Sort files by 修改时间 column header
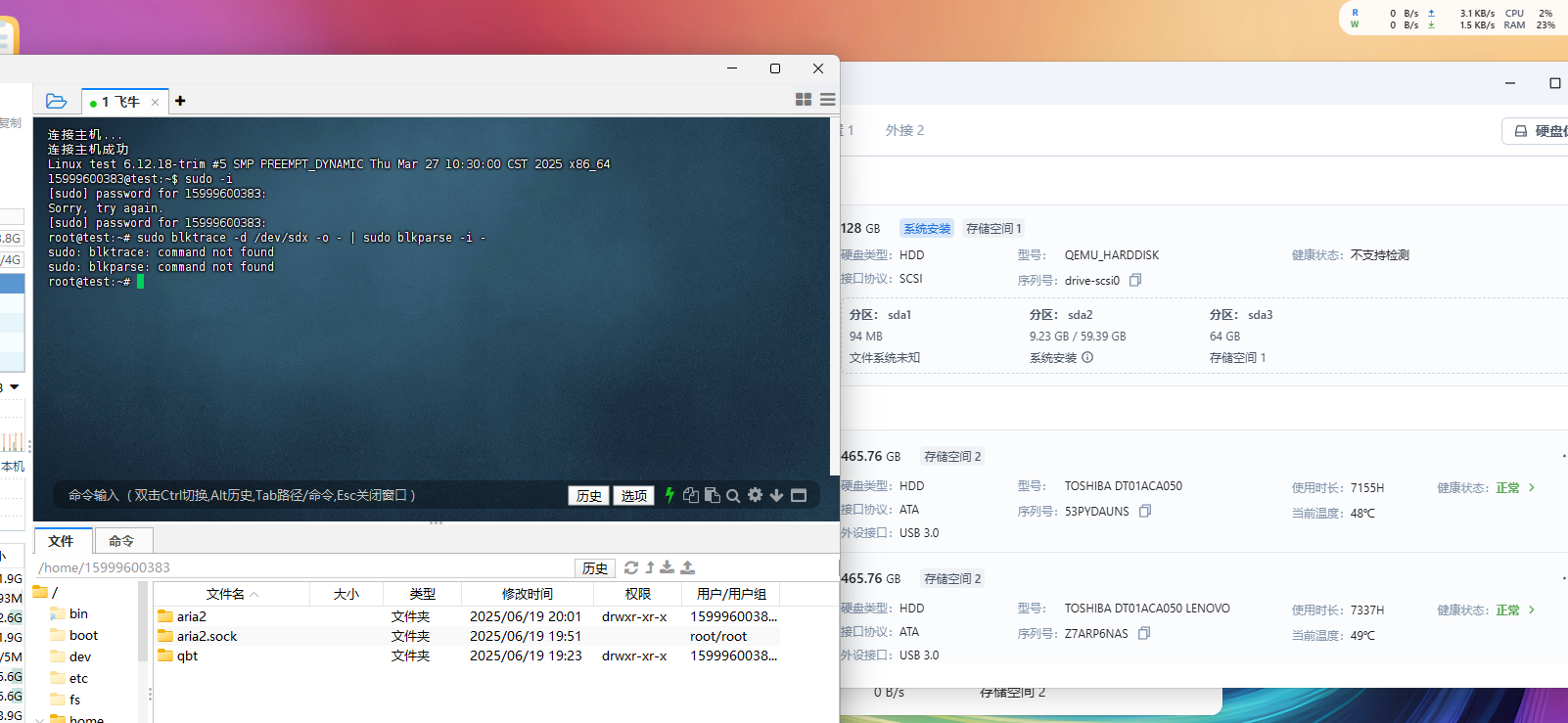Viewport: 1568px width, 723px height. click(527, 594)
